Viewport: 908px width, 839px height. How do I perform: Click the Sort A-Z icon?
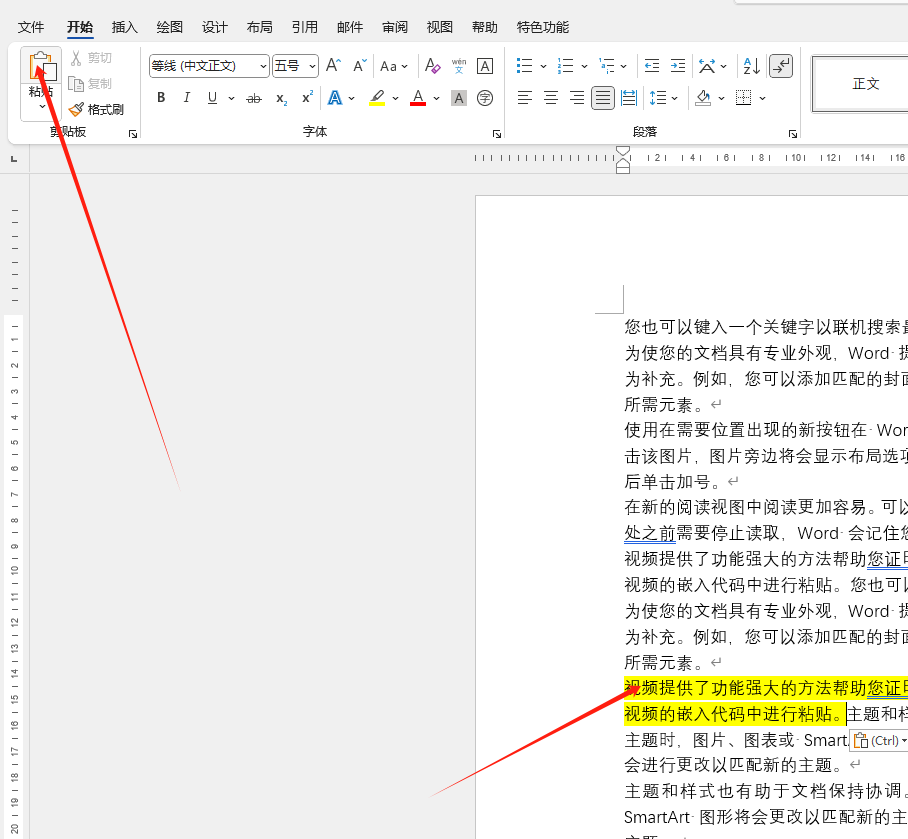(x=751, y=66)
